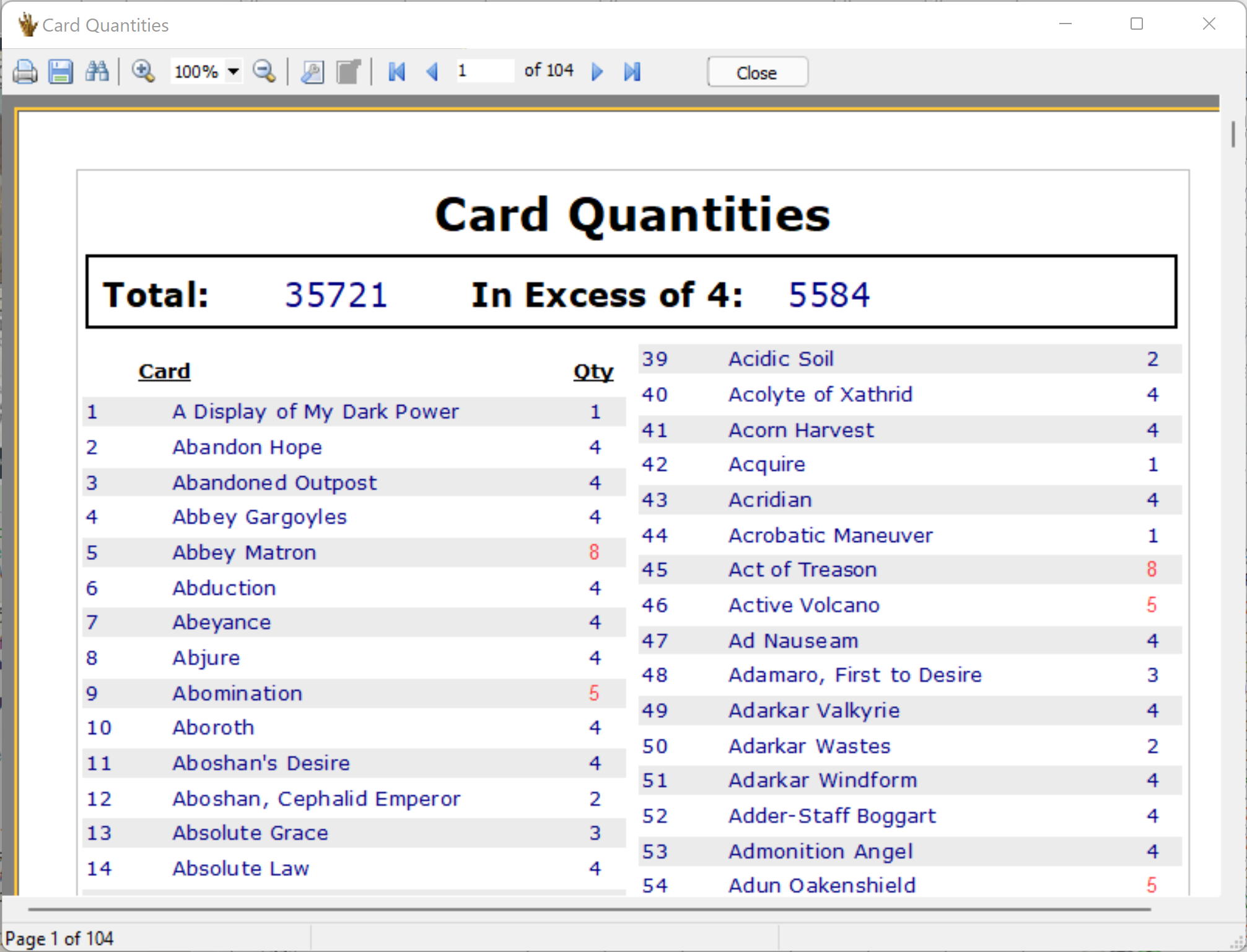Click the horizontal scrollbar at the bottom
This screenshot has width=1247, height=952.
pyautogui.click(x=588, y=909)
